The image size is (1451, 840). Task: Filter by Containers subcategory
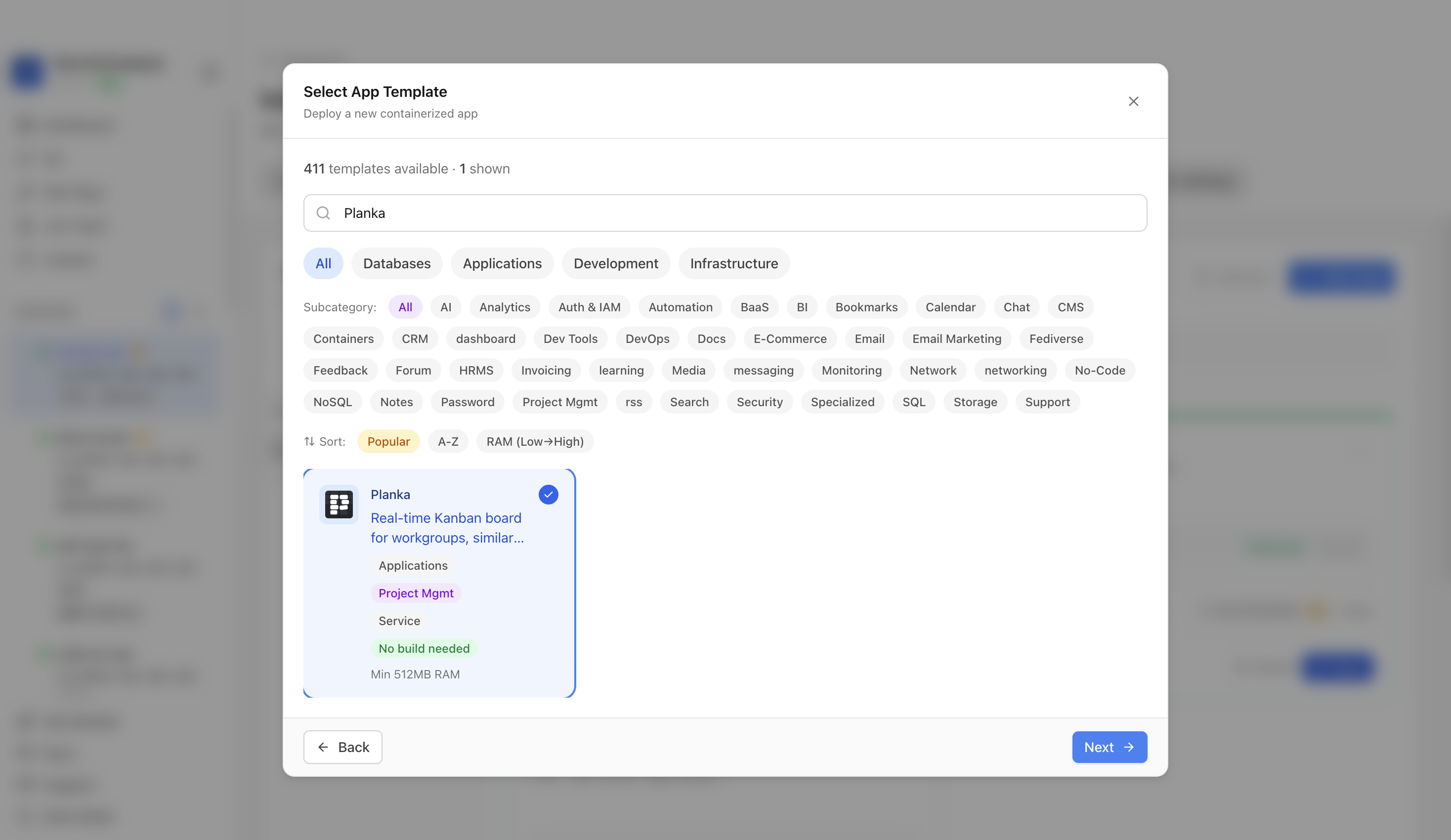[x=343, y=338]
